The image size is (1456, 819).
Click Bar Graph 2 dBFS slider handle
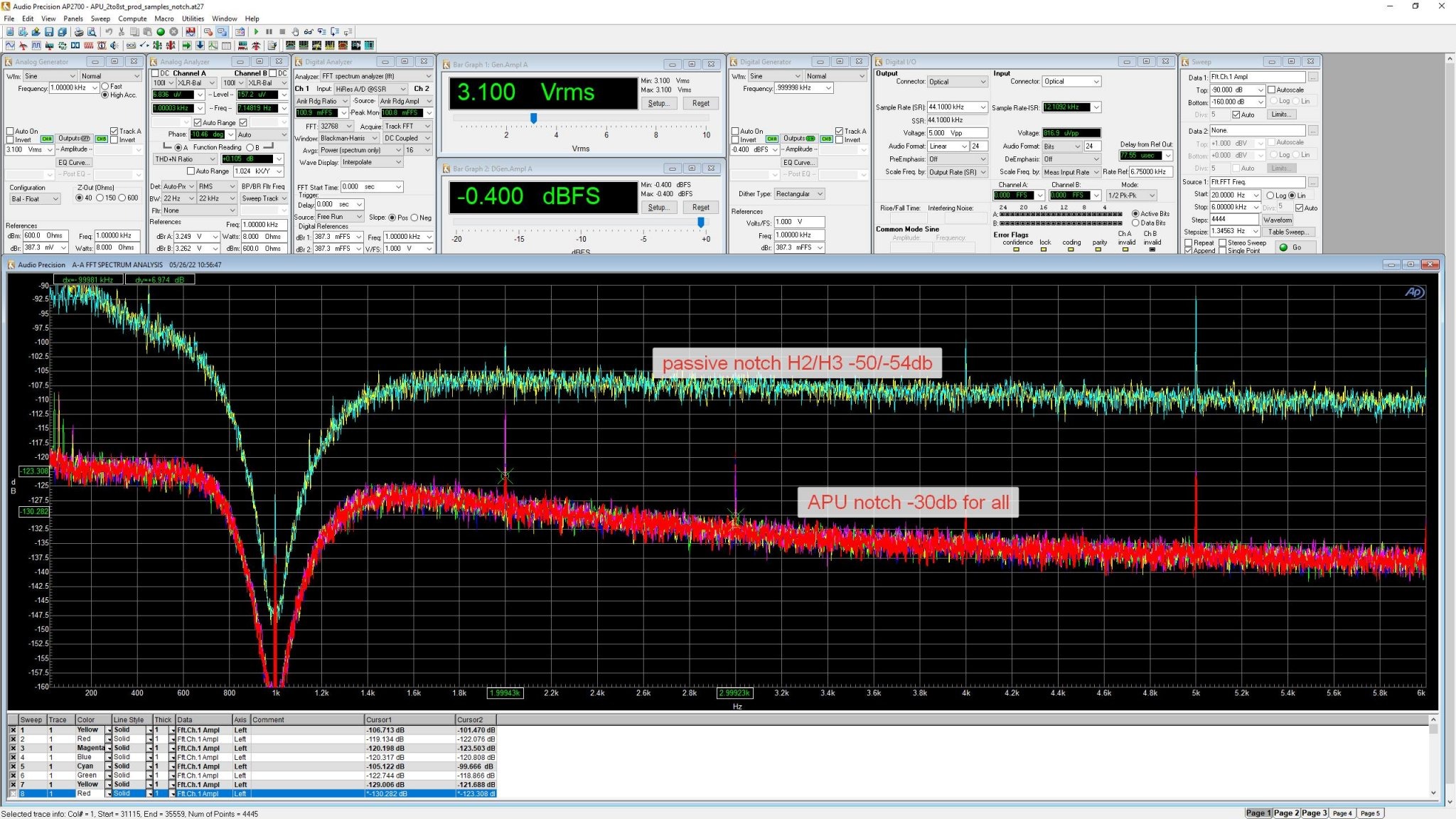(x=701, y=223)
